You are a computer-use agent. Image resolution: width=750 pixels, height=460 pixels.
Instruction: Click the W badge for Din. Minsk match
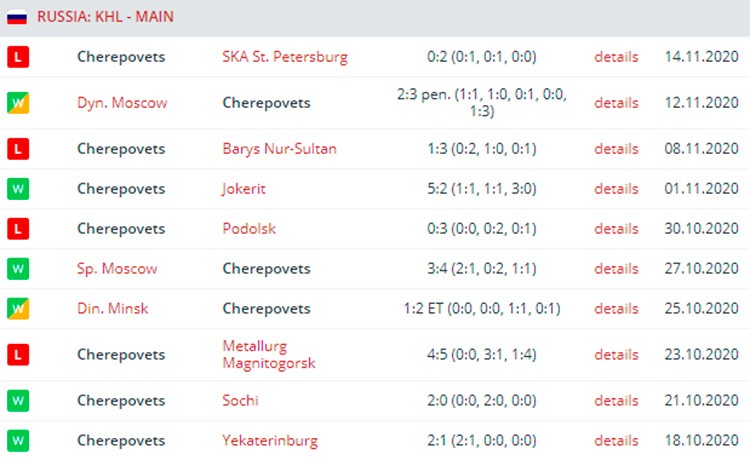(18, 308)
